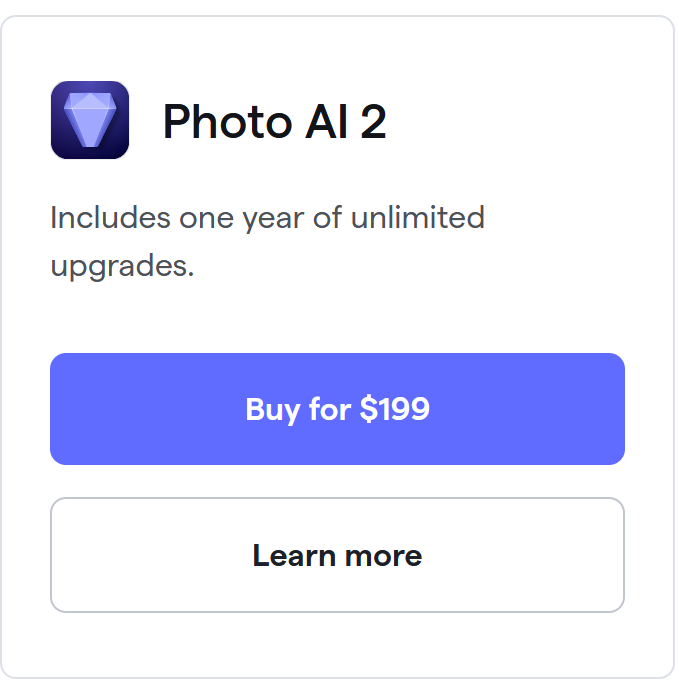The height and width of the screenshot is (680, 679).
Task: Choose Buy for $199
Action: [337, 409]
